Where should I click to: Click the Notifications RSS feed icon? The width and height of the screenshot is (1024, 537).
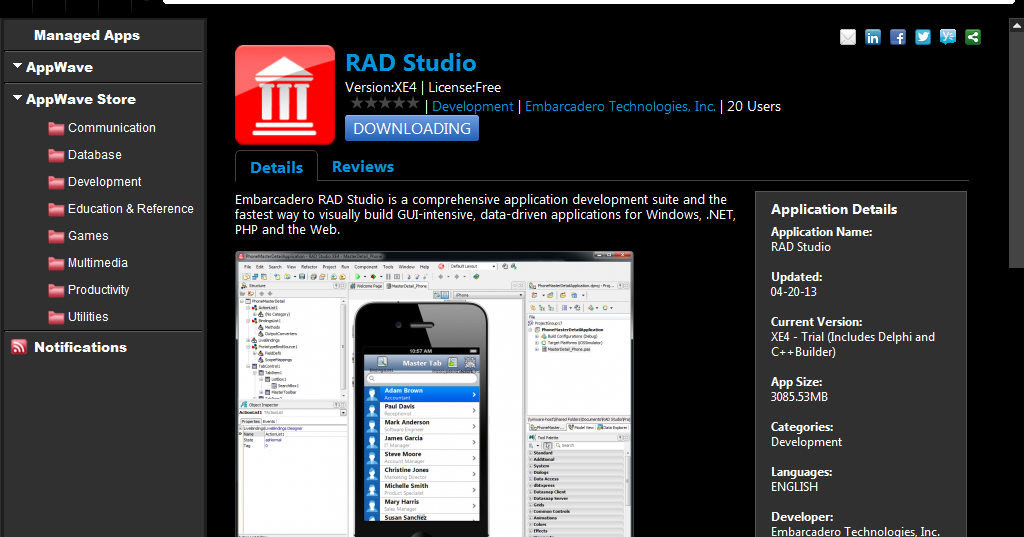[x=19, y=347]
